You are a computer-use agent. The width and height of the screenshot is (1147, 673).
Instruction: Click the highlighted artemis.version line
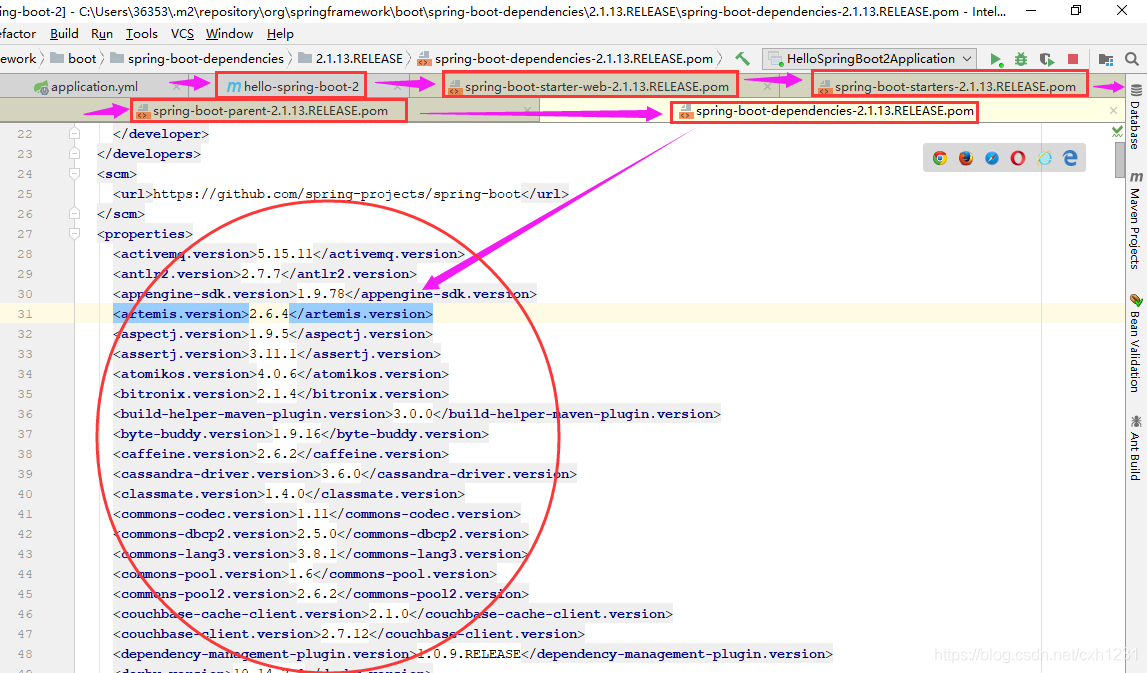pos(272,314)
